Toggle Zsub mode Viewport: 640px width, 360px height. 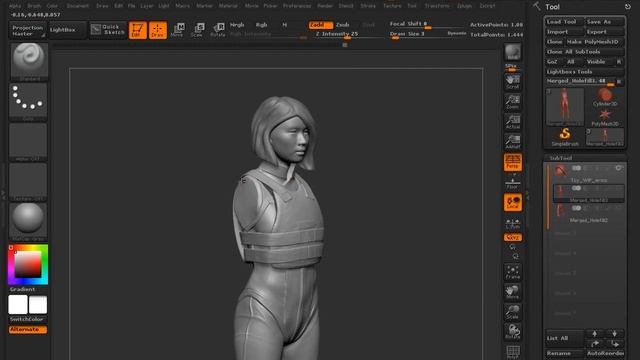343,25
